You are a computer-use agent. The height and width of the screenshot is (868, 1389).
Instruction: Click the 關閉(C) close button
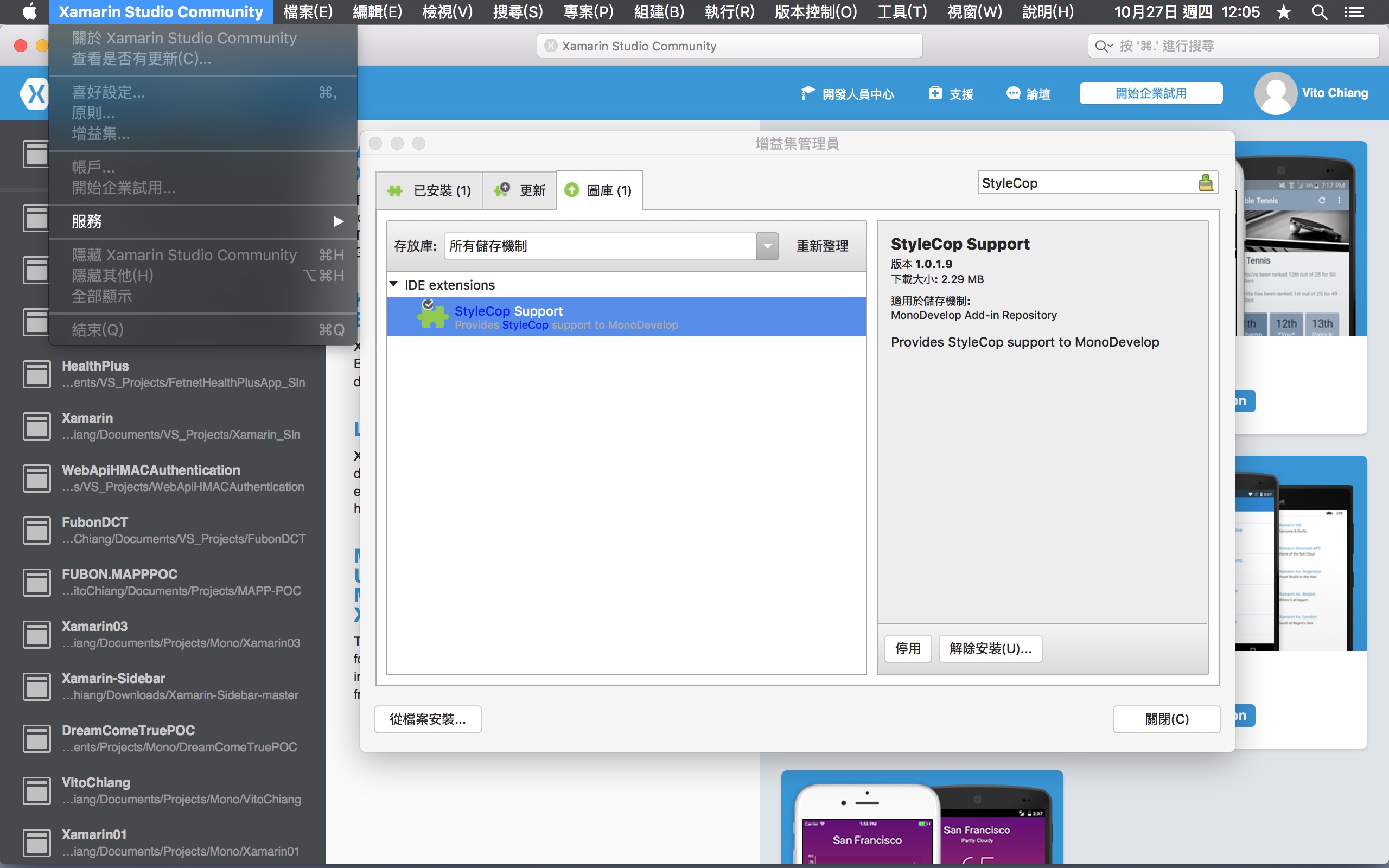coord(1167,719)
